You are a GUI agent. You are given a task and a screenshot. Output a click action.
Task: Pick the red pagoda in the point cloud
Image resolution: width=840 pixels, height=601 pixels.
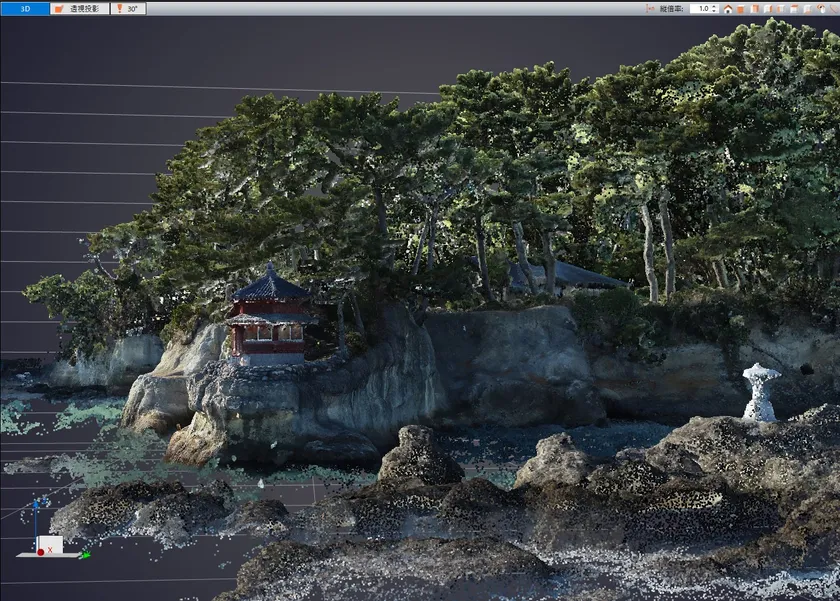[x=267, y=320]
